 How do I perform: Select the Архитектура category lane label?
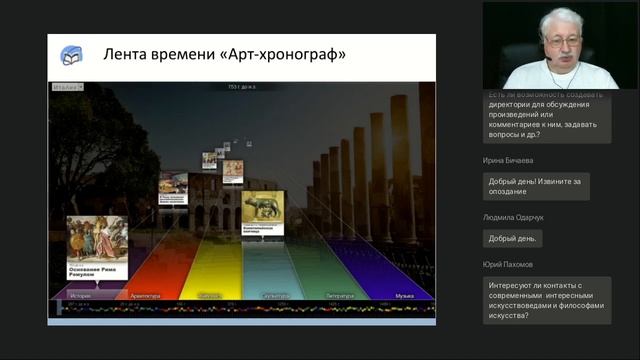pyautogui.click(x=145, y=296)
